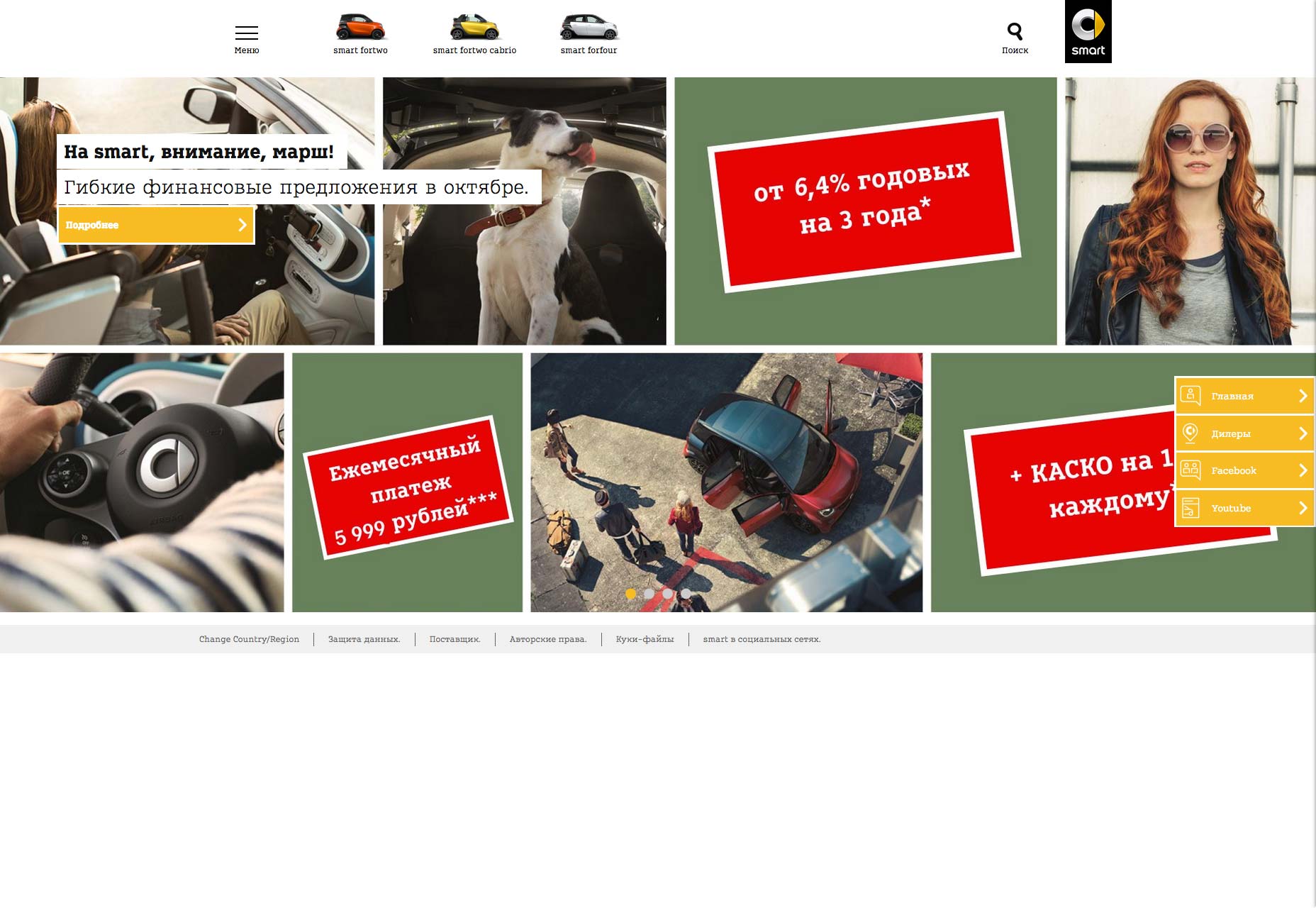Click the white smart forfour car icon
The height and width of the screenshot is (908, 1316).
click(x=589, y=27)
